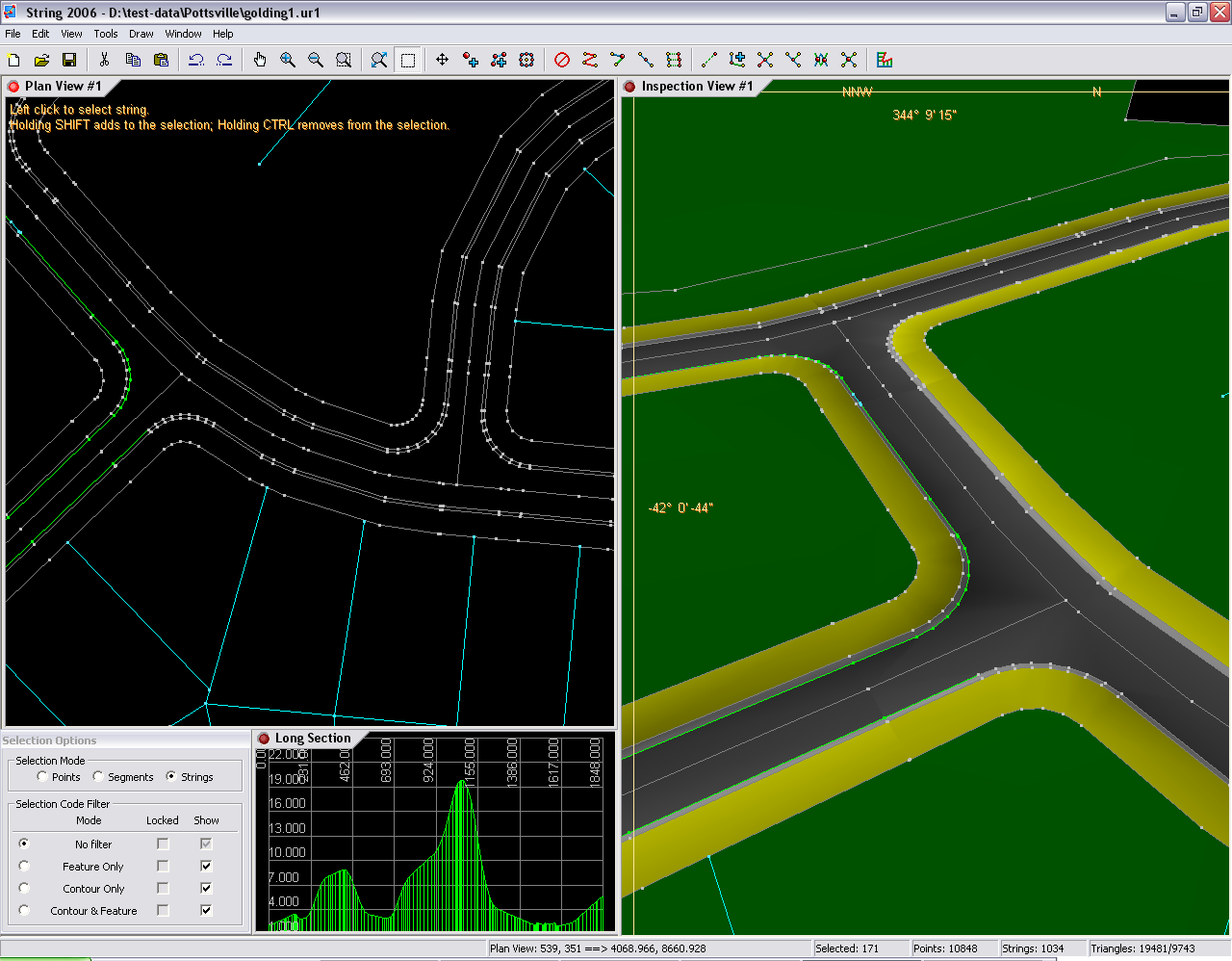The image size is (1232, 961).
Task: Select the Pan hand tool
Action: click(x=260, y=60)
